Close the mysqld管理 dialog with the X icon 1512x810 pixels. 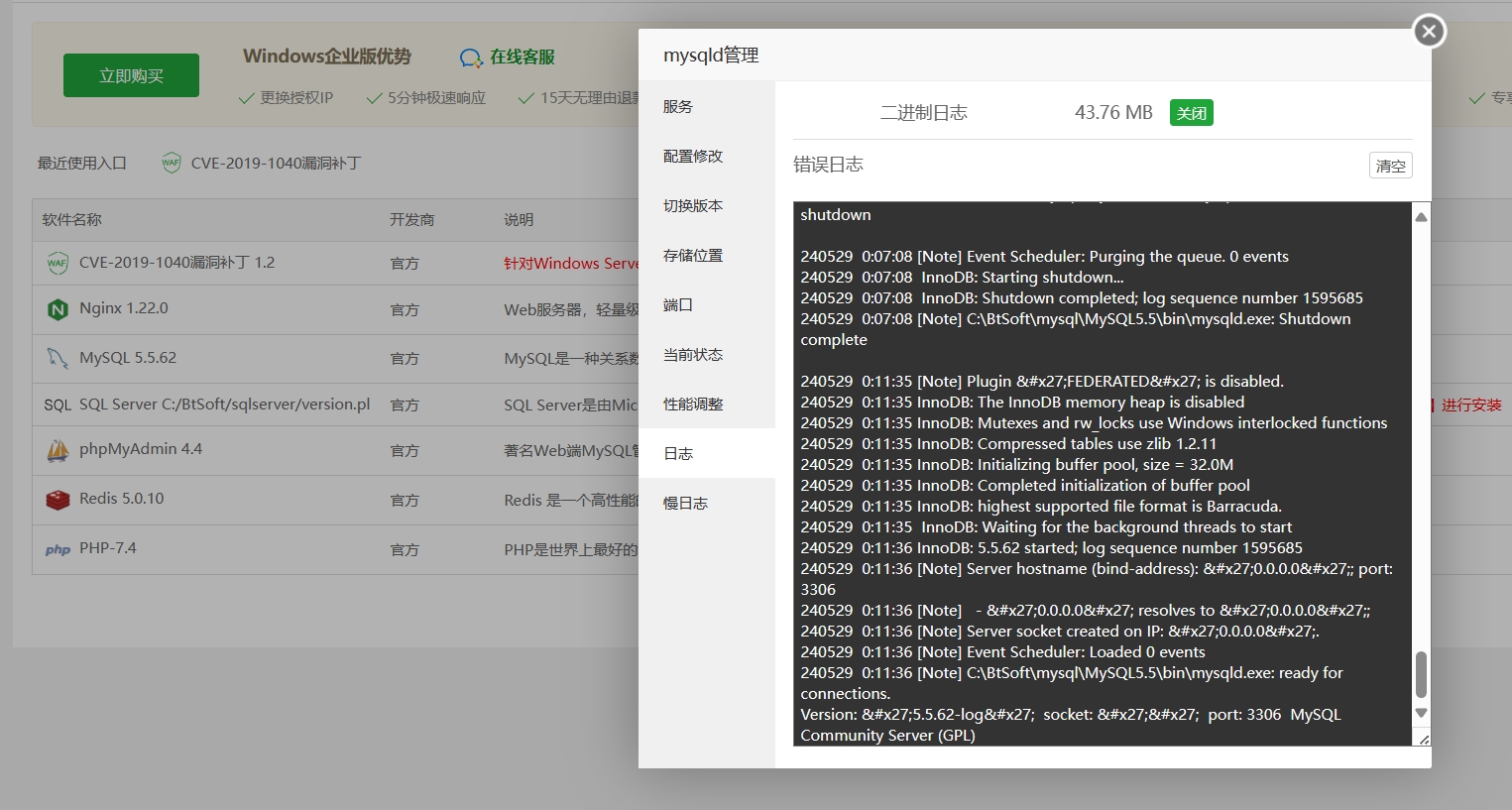coord(1429,32)
